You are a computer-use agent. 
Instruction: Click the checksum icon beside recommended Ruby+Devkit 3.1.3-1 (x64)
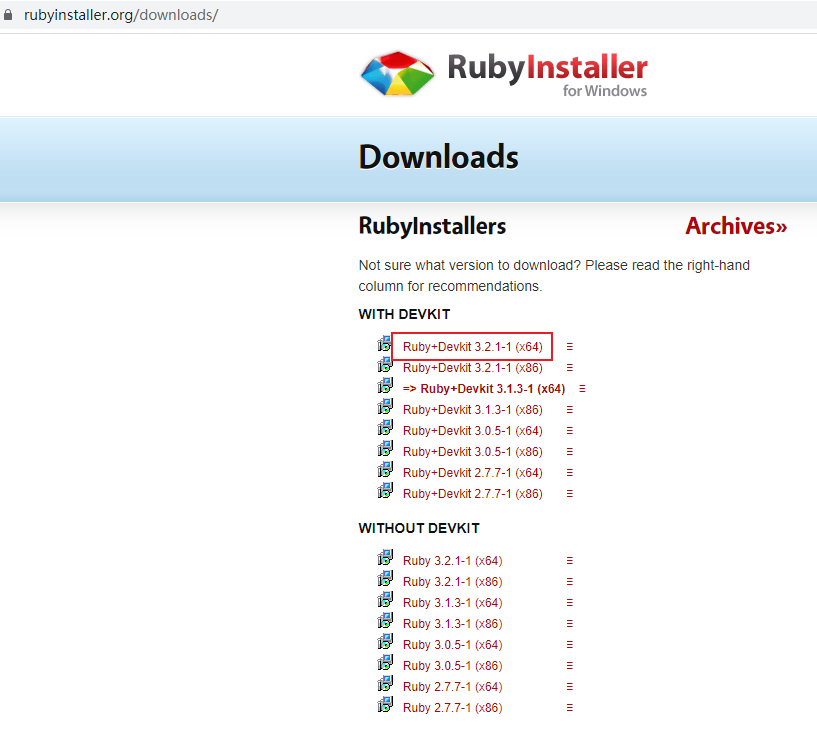coord(583,388)
